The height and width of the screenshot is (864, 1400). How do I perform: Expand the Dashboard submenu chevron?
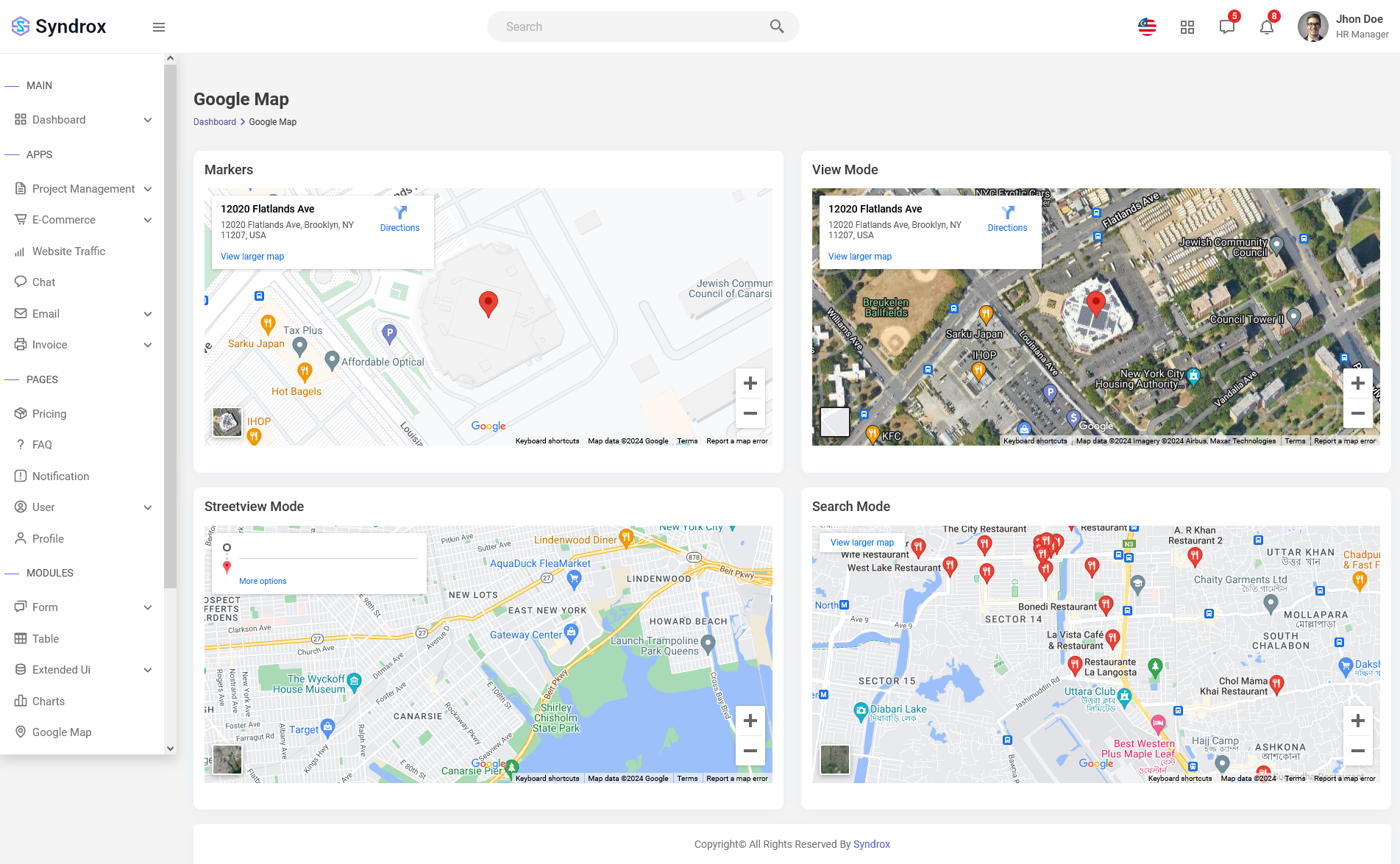click(148, 120)
